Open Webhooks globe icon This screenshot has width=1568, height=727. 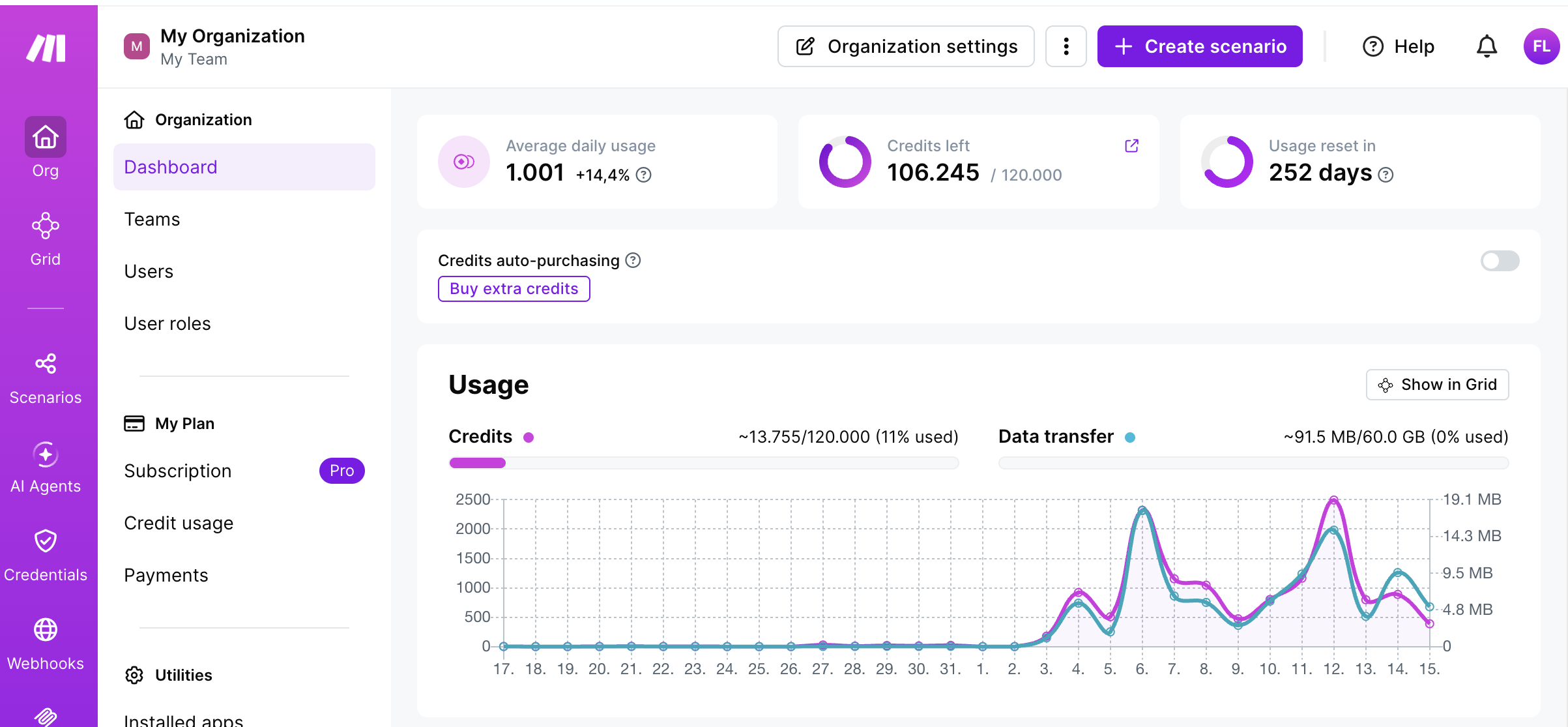pyautogui.click(x=45, y=629)
